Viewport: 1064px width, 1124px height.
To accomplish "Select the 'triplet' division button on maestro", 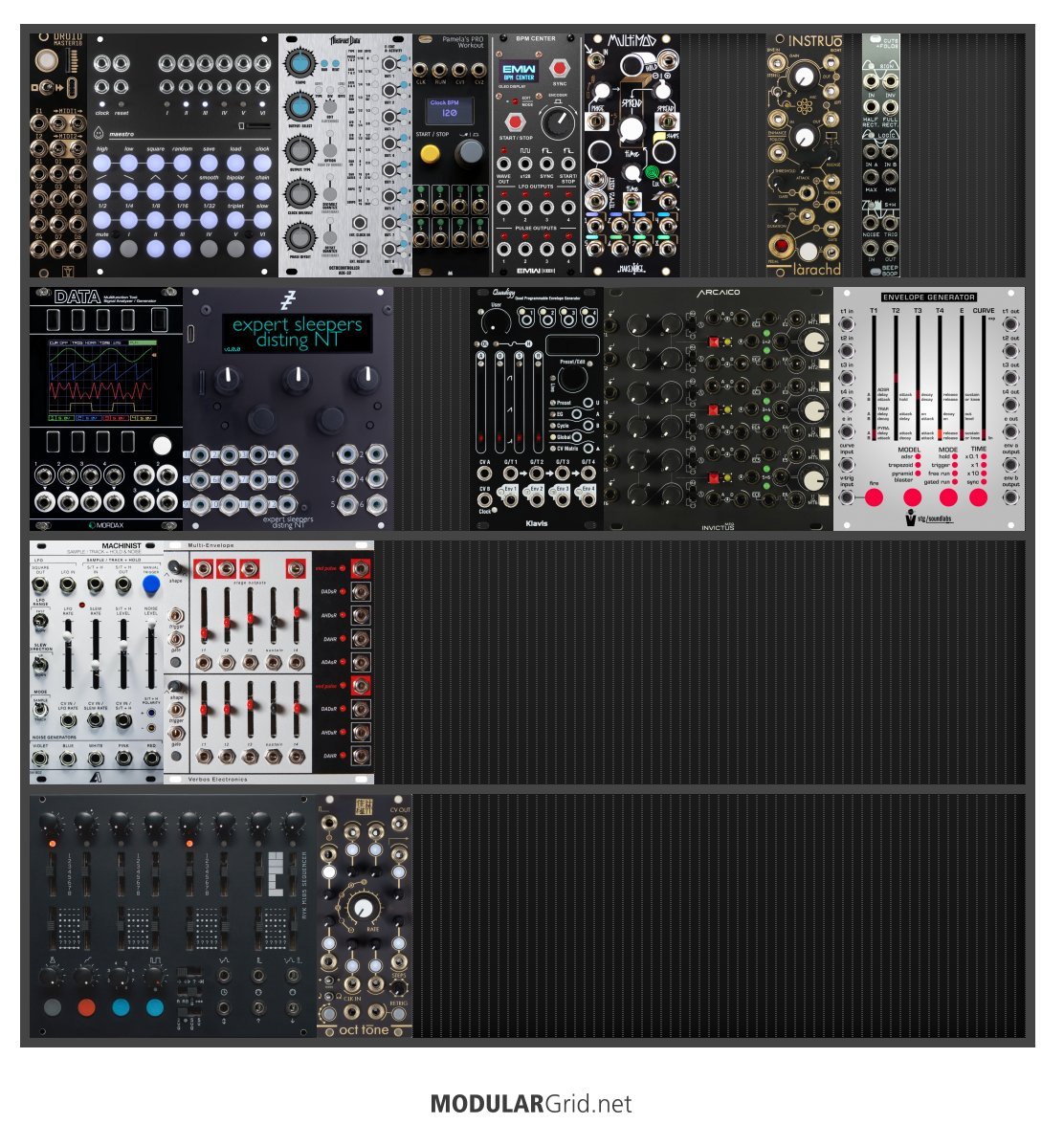I will coord(236,220).
